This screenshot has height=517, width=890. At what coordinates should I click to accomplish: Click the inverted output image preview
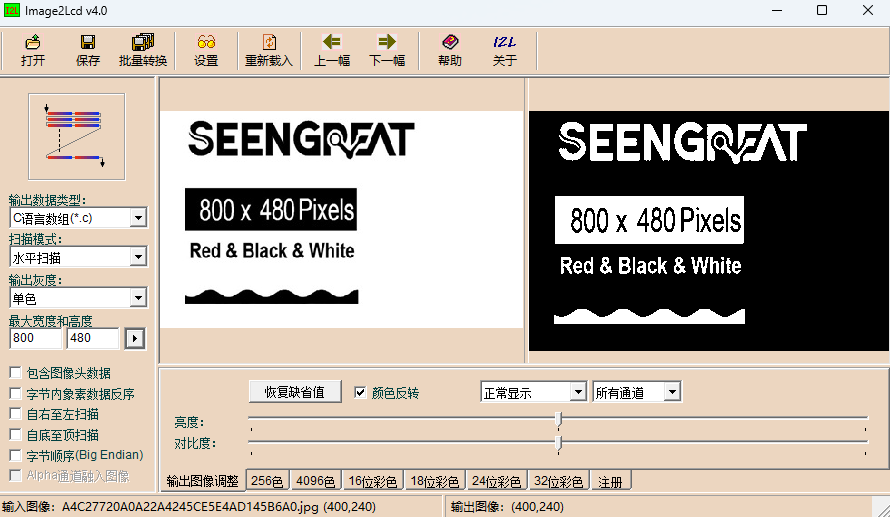[709, 231]
